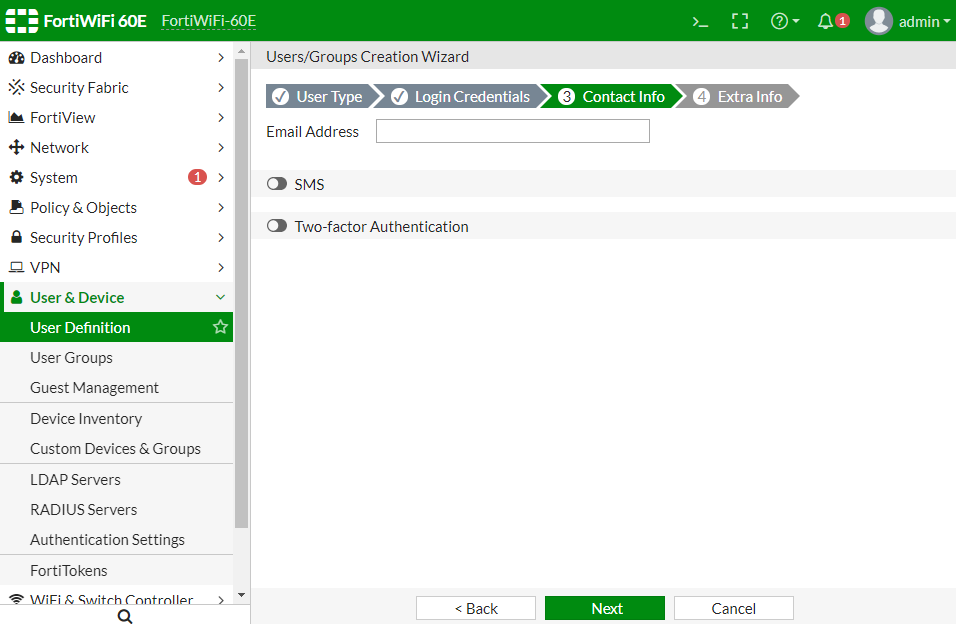Click the VPN laptop icon
This screenshot has width=956, height=624.
pos(16,267)
